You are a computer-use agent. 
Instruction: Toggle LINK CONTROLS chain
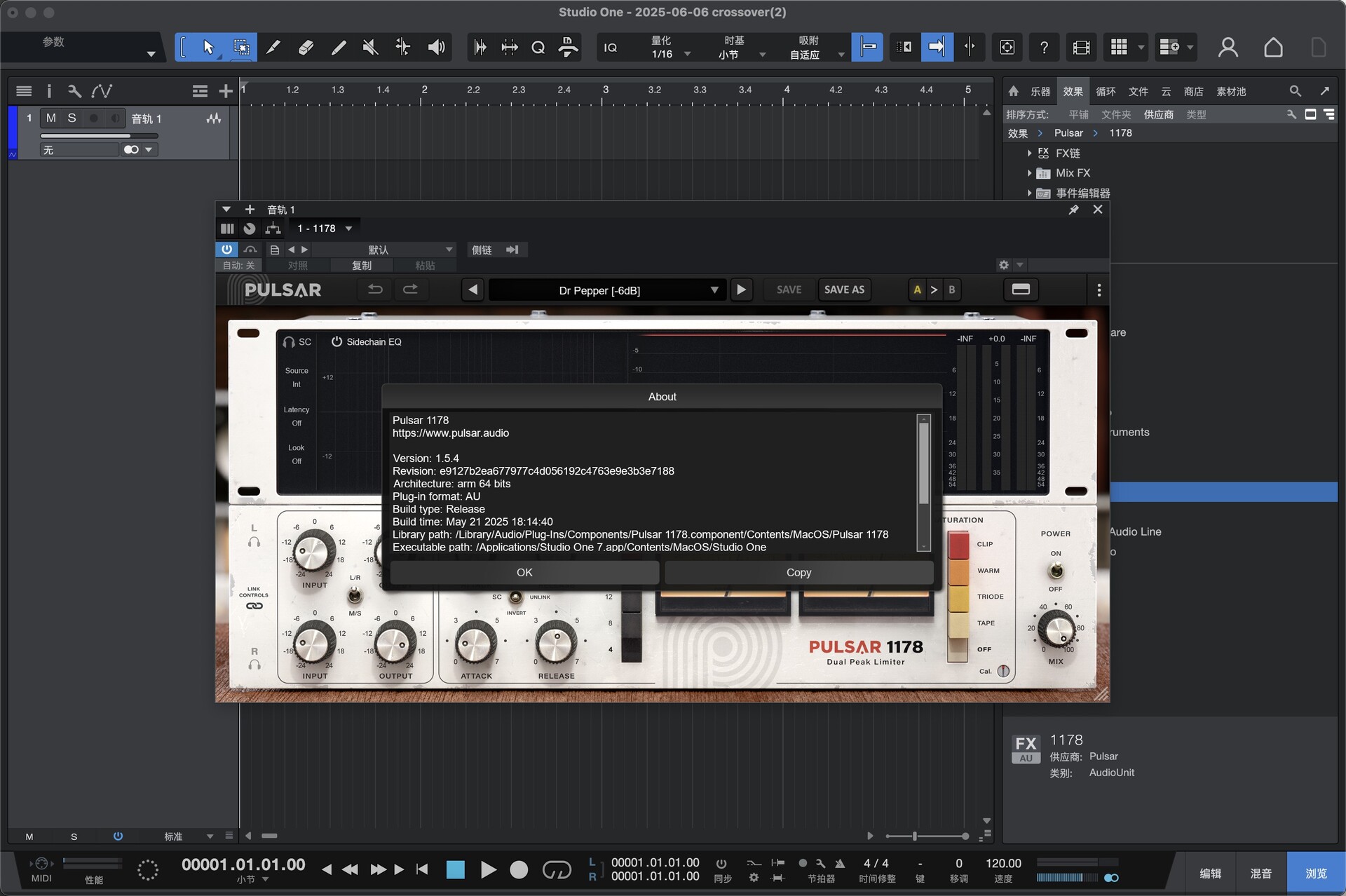pos(254,606)
